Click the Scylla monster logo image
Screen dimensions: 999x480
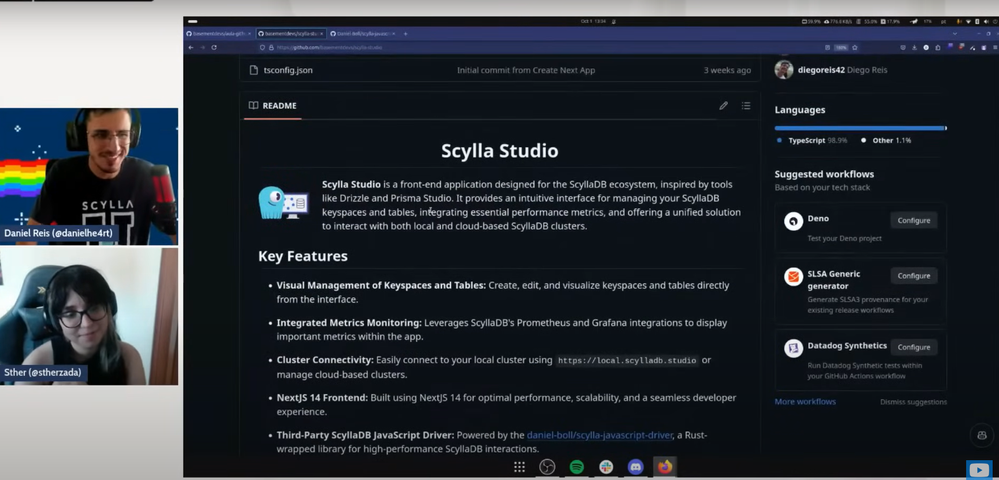284,203
